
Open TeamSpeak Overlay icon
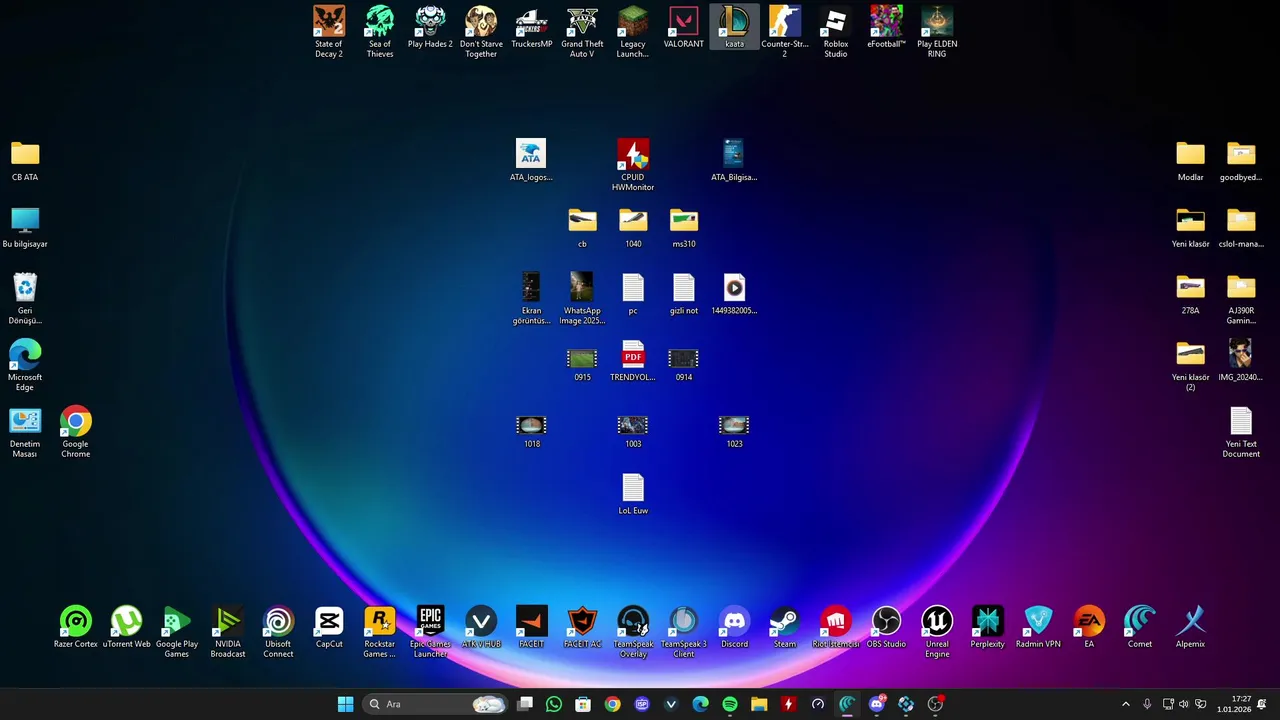[x=633, y=632]
